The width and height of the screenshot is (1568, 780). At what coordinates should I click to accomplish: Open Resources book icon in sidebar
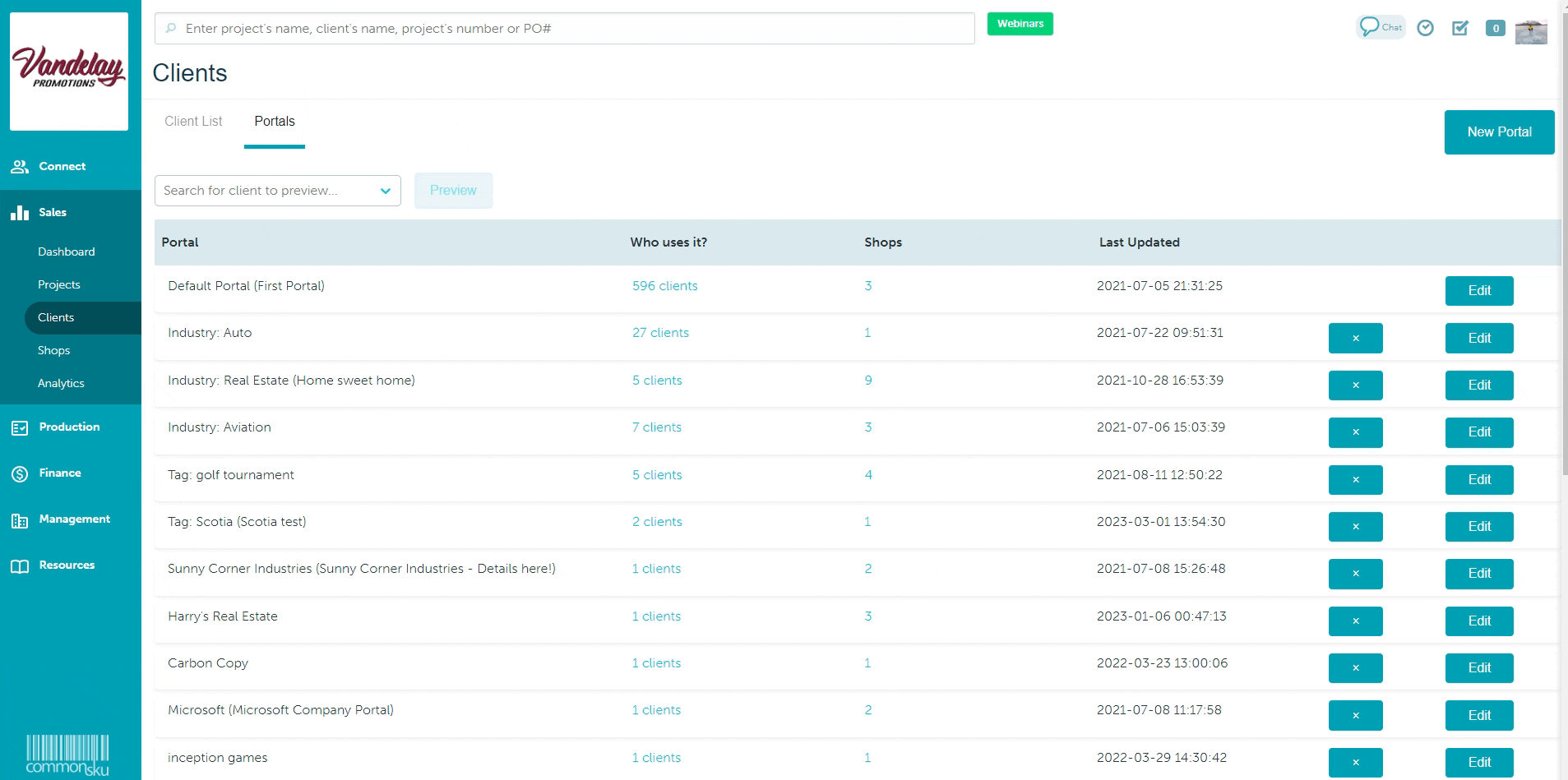20,566
